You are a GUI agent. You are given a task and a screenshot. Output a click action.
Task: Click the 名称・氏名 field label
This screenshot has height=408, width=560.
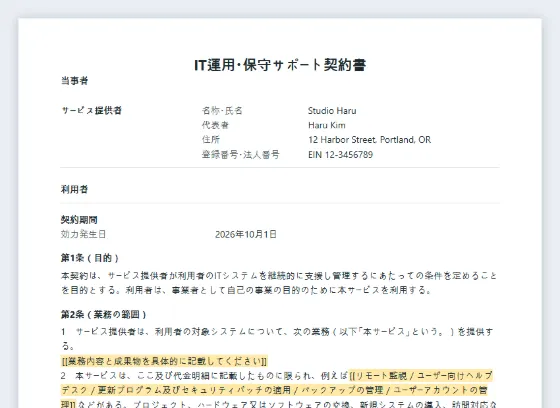tap(222, 110)
